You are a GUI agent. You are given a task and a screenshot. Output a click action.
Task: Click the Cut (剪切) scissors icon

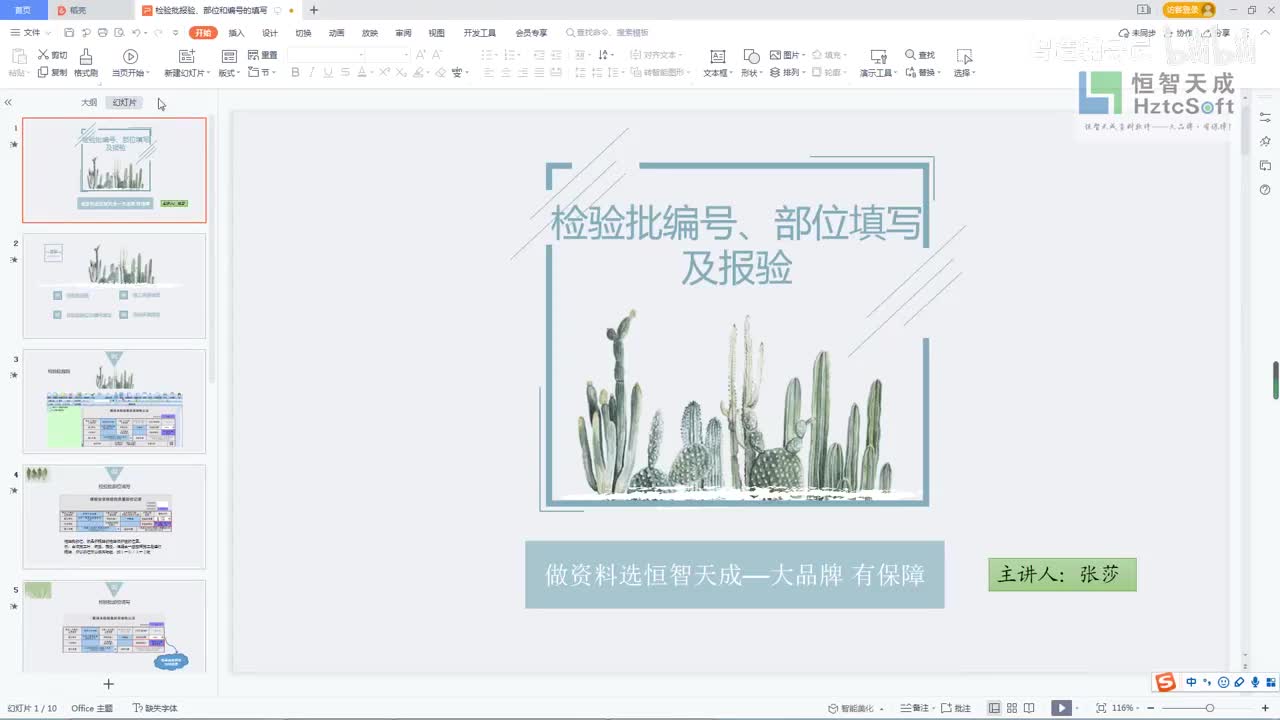(x=43, y=56)
